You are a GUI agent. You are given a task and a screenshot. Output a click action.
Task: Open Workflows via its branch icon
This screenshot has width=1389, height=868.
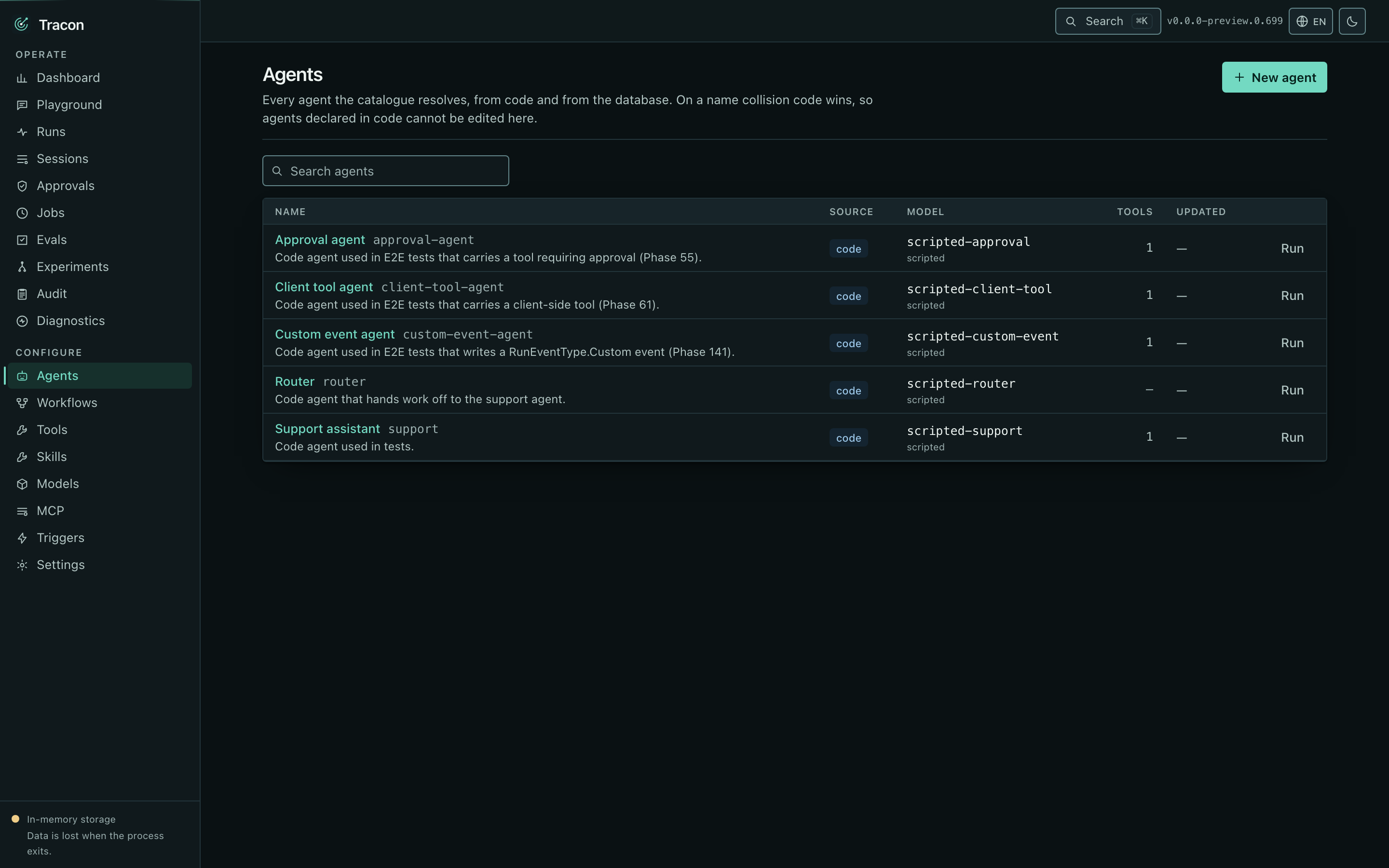(22, 403)
